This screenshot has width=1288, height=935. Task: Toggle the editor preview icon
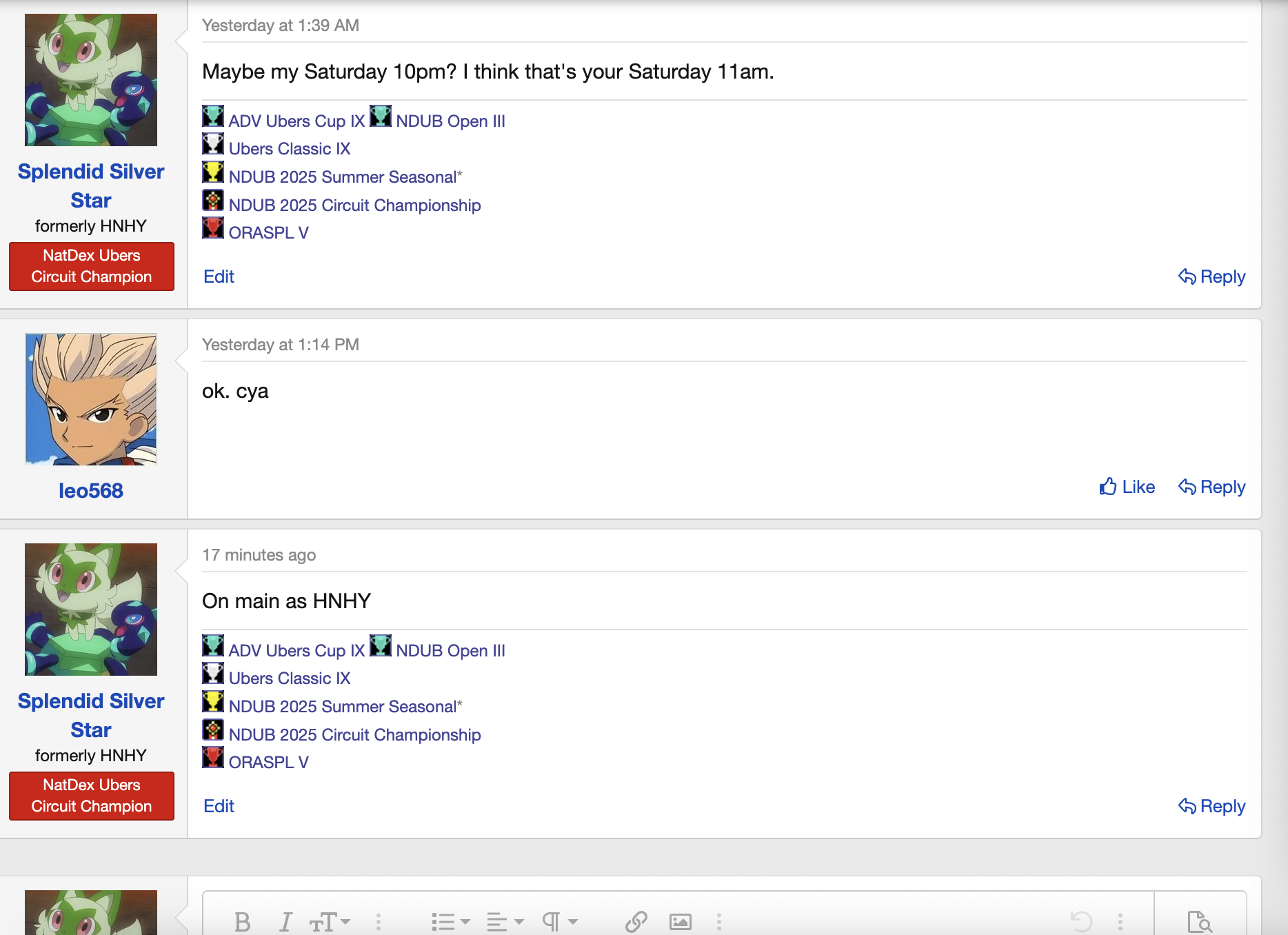[x=1200, y=921]
